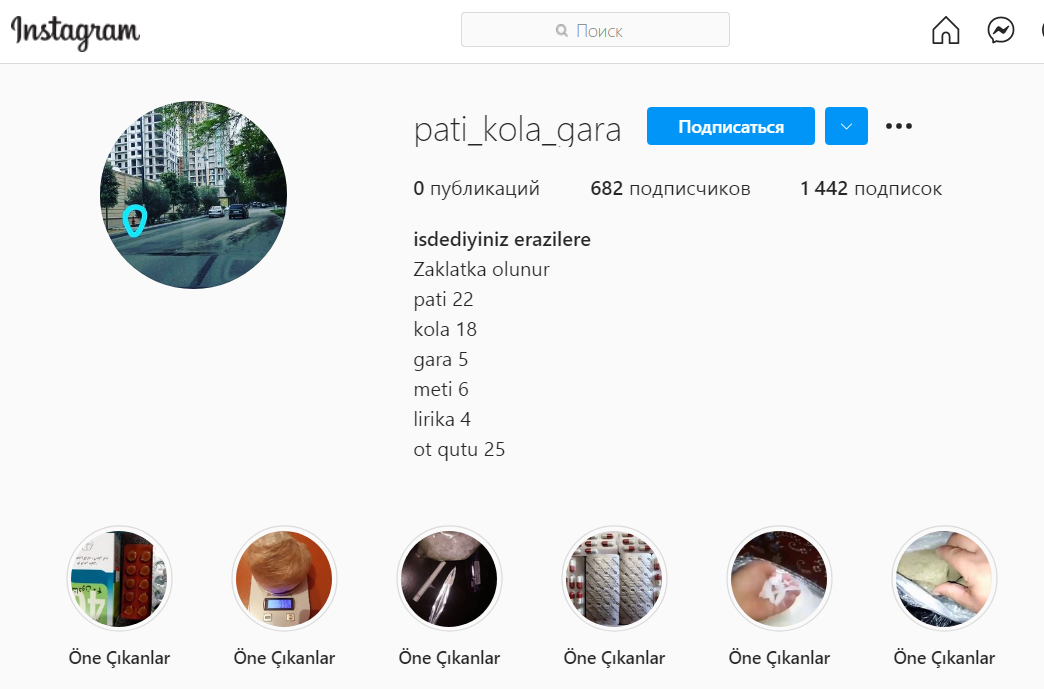Focus the Поиск search field
The width and height of the screenshot is (1044, 689).
coord(595,30)
